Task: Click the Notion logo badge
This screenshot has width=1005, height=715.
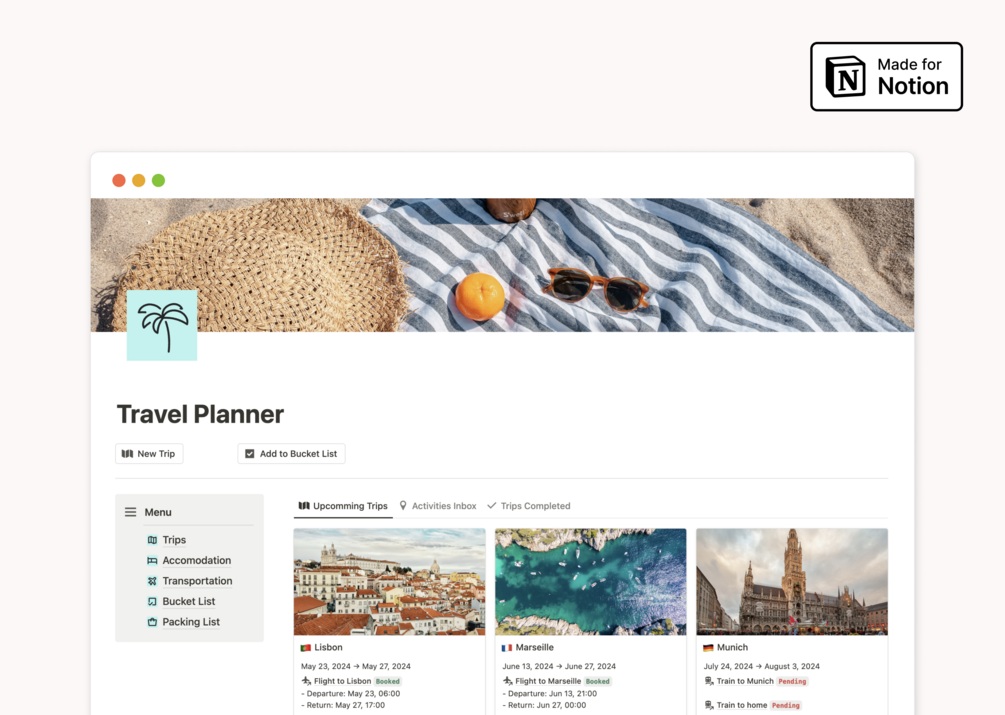Action: pos(886,77)
